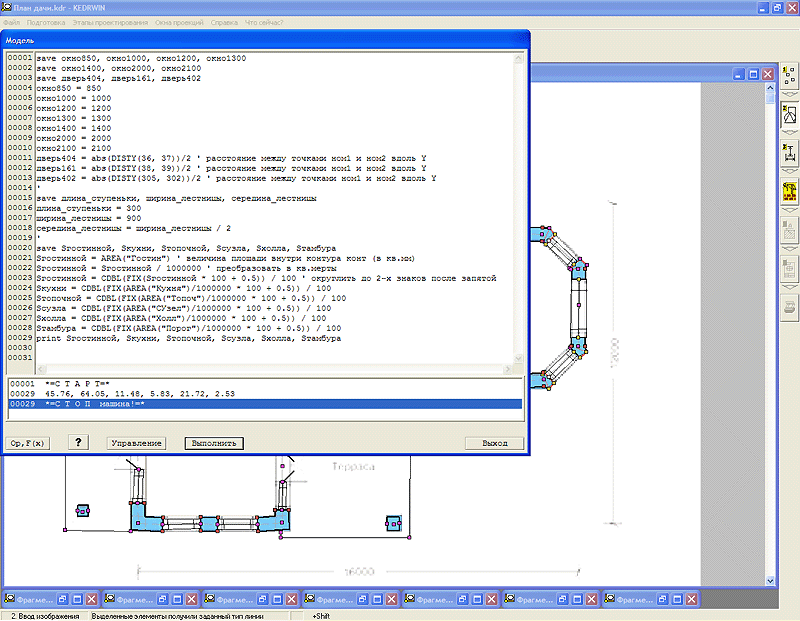The height and width of the screenshot is (621, 800).
Task: Click code line 'Sкухни = CDBL(FIX(AREA("Кухня")'
Action: [184, 288]
